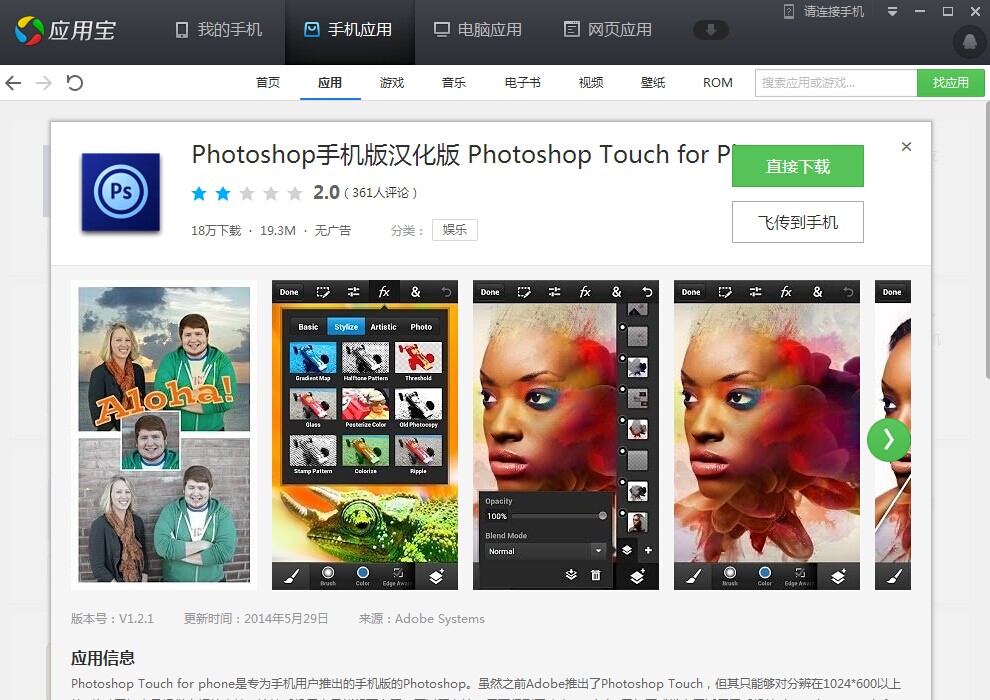Image resolution: width=990 pixels, height=700 pixels.
Task: Click the 请连接手机 help link
Action: click(824, 11)
